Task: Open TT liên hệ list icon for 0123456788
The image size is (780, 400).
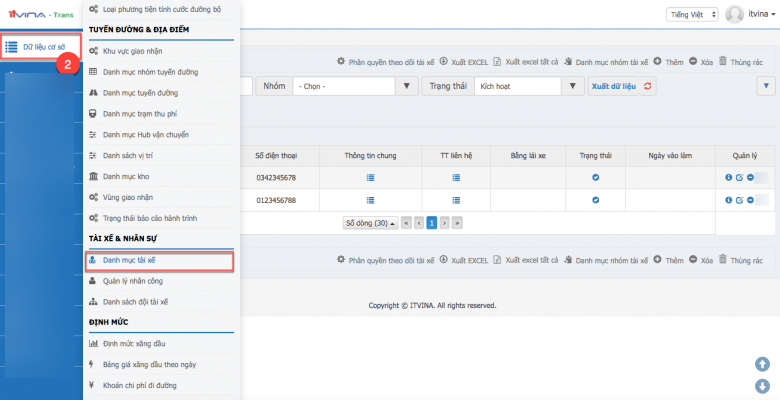Action: tap(456, 200)
